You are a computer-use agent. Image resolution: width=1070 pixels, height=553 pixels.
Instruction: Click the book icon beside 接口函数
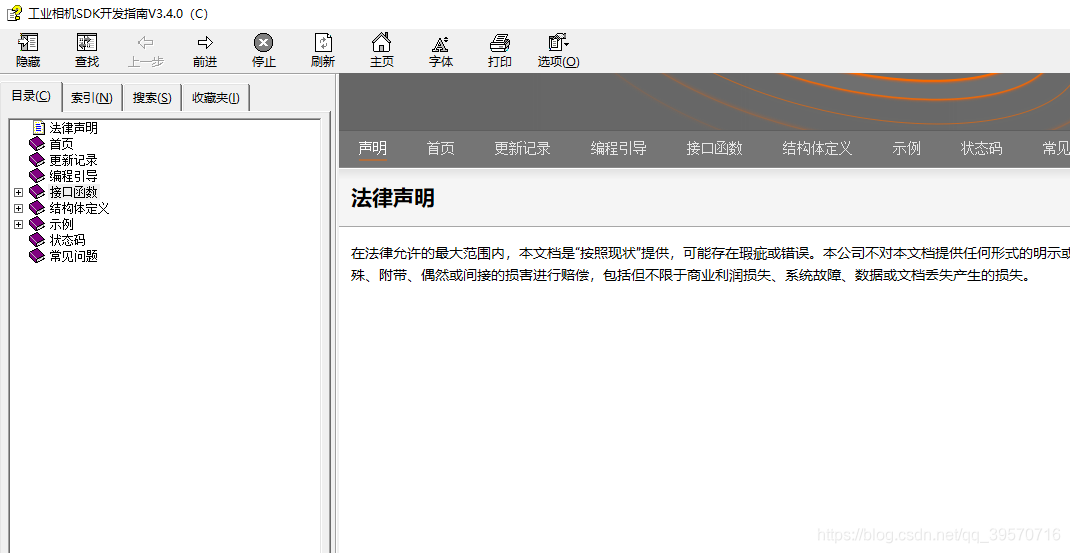[x=37, y=192]
